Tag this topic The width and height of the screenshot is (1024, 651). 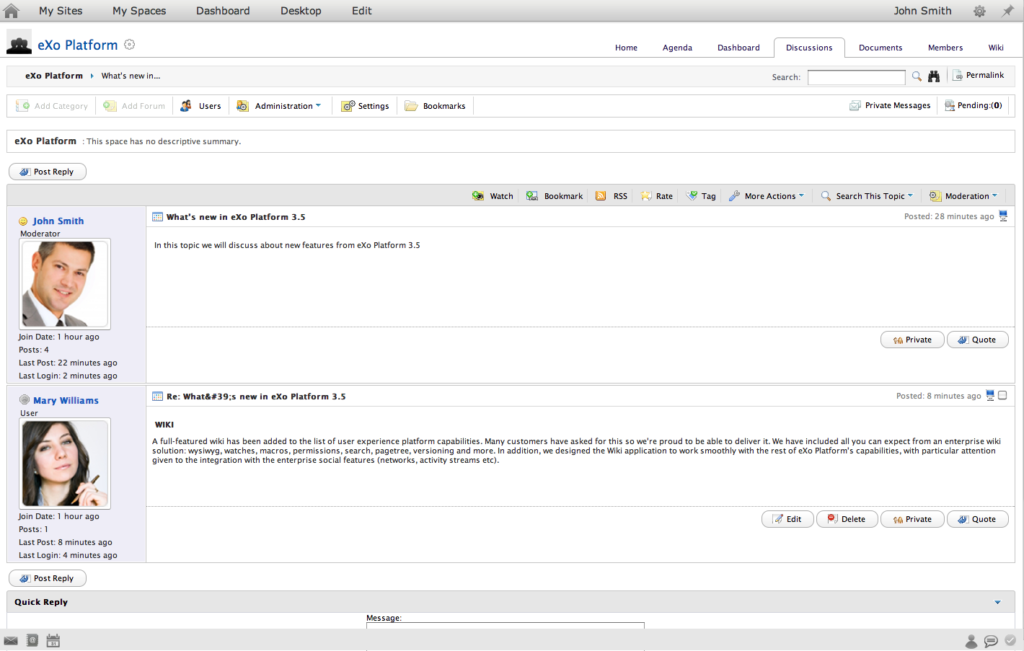701,196
